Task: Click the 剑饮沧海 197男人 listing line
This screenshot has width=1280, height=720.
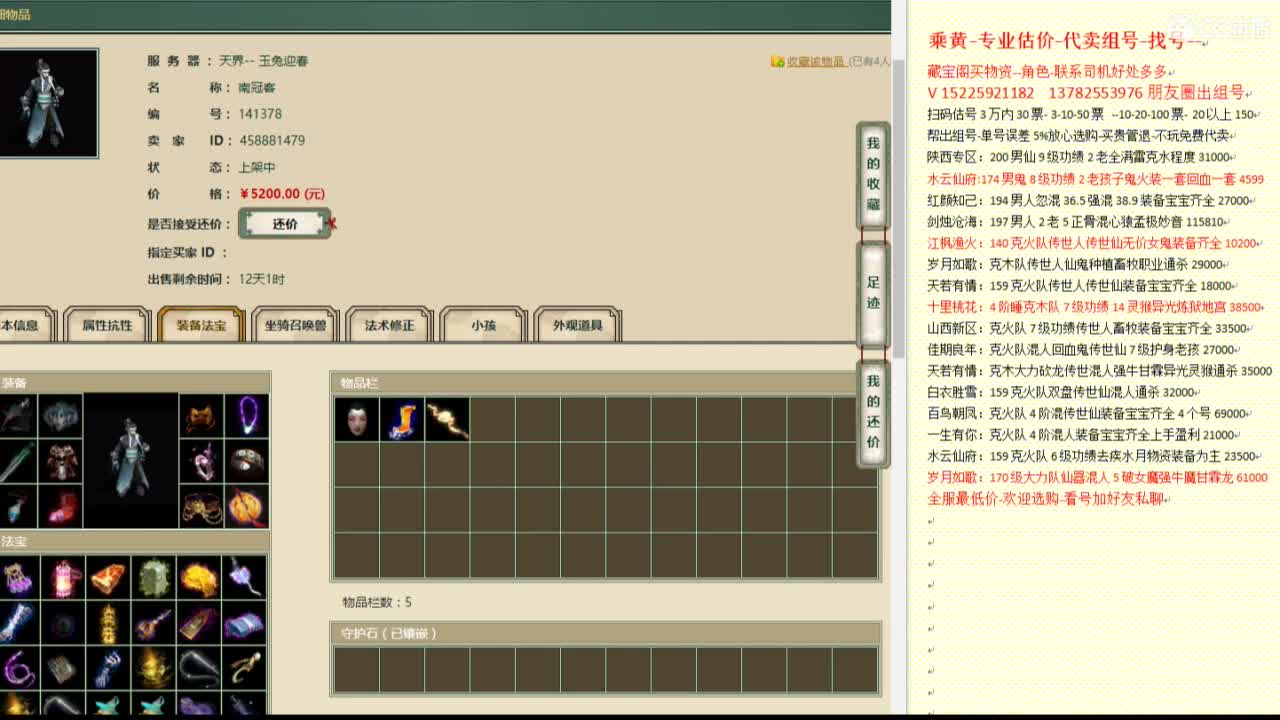Action: (x=1077, y=222)
